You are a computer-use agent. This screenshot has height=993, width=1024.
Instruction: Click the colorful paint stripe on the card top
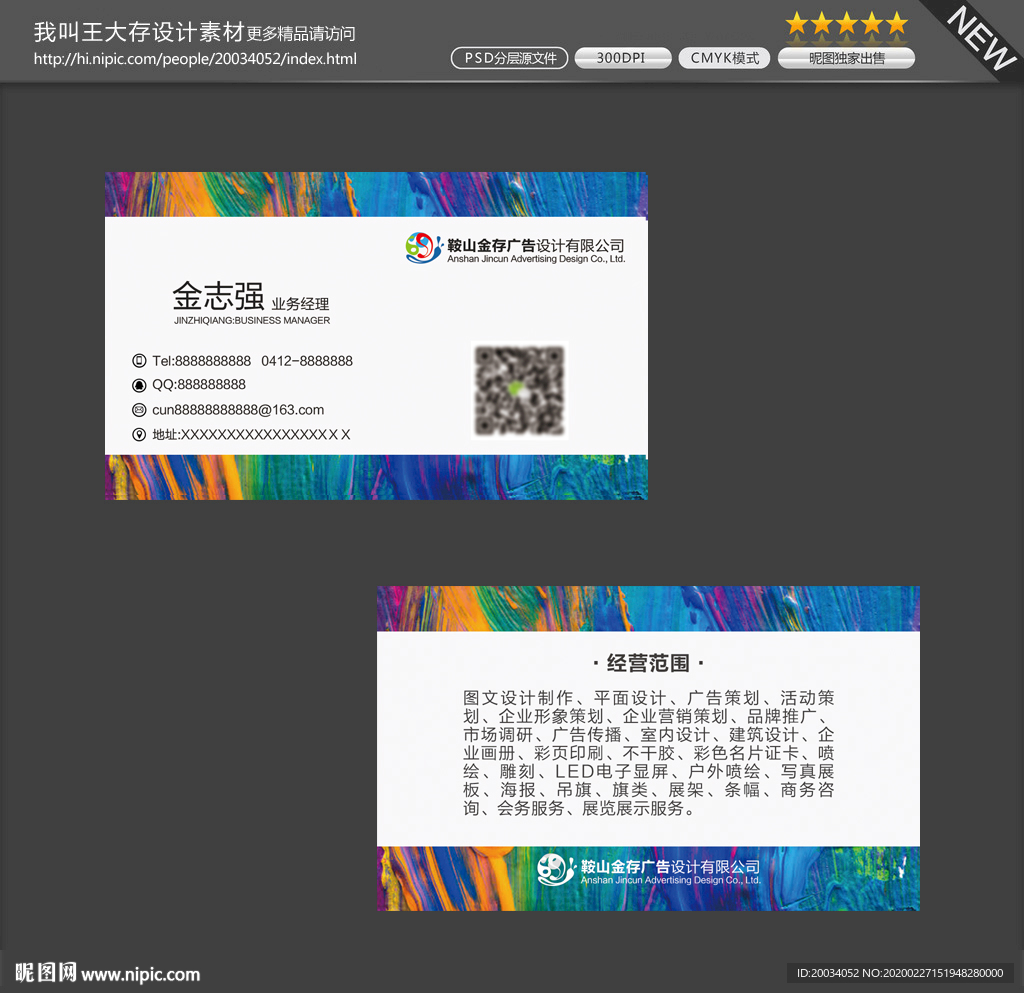(375, 193)
